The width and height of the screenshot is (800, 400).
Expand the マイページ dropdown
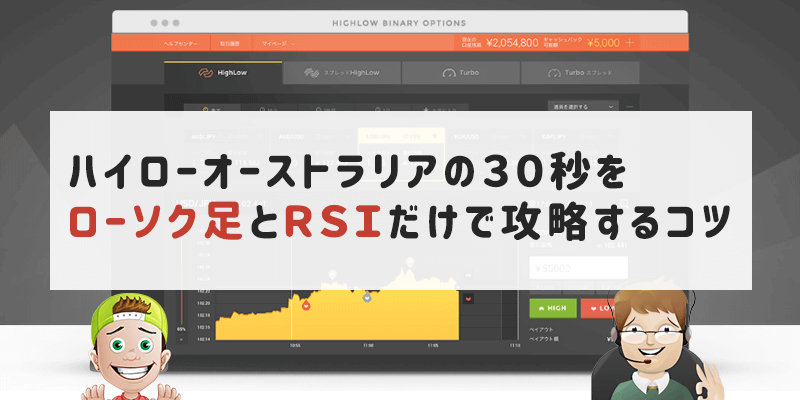pyautogui.click(x=279, y=44)
